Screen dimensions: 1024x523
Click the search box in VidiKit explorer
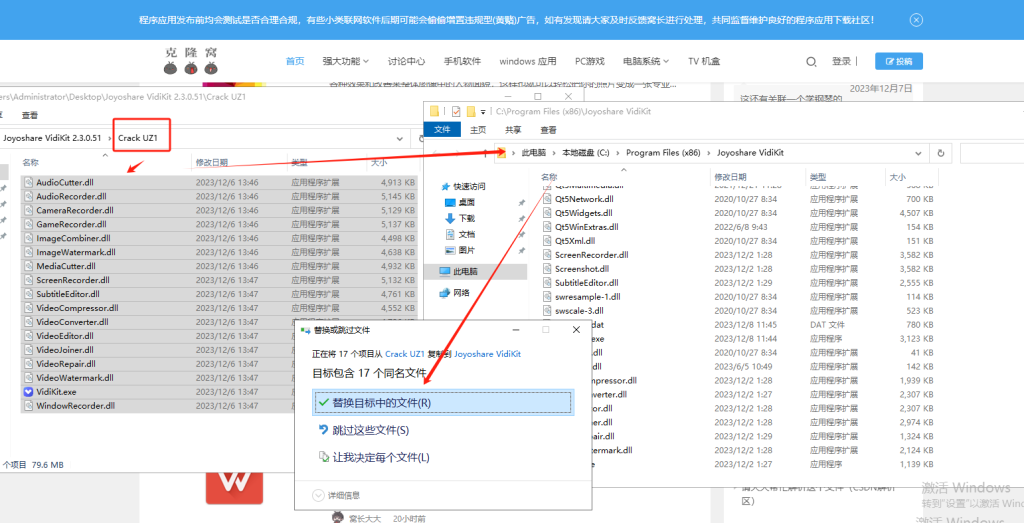pos(991,153)
